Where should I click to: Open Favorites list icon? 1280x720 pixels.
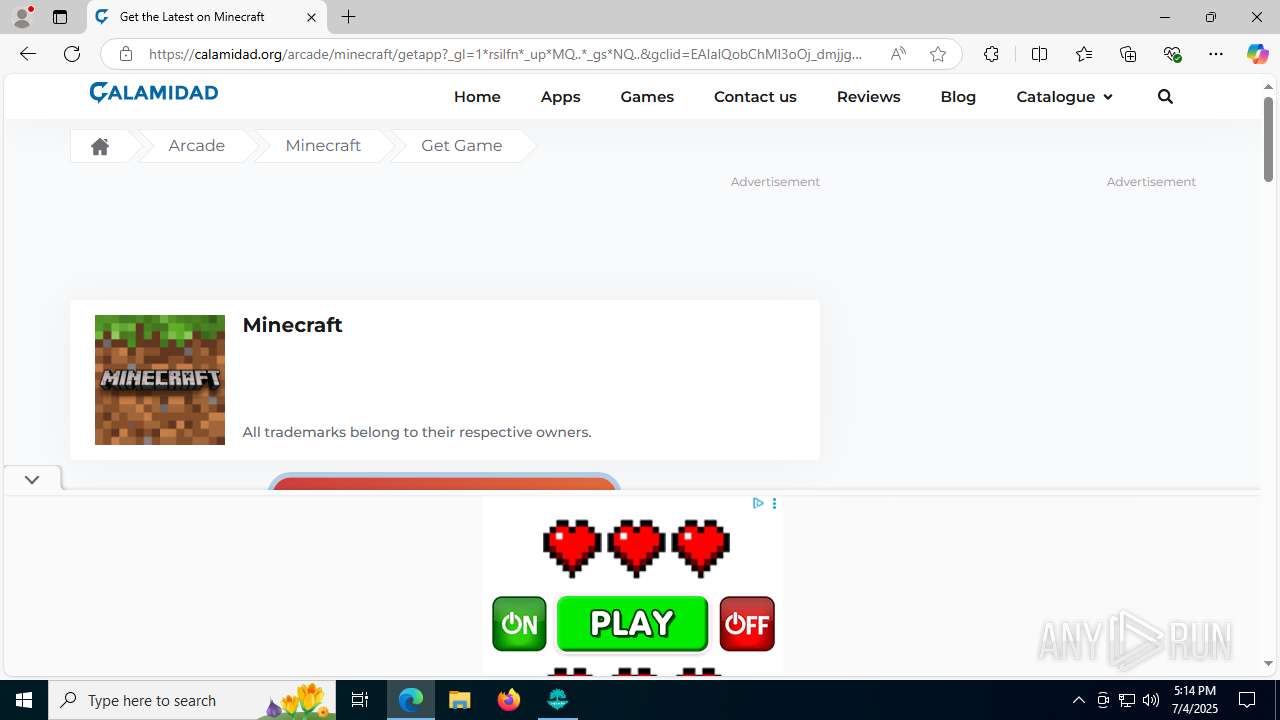(x=1084, y=54)
